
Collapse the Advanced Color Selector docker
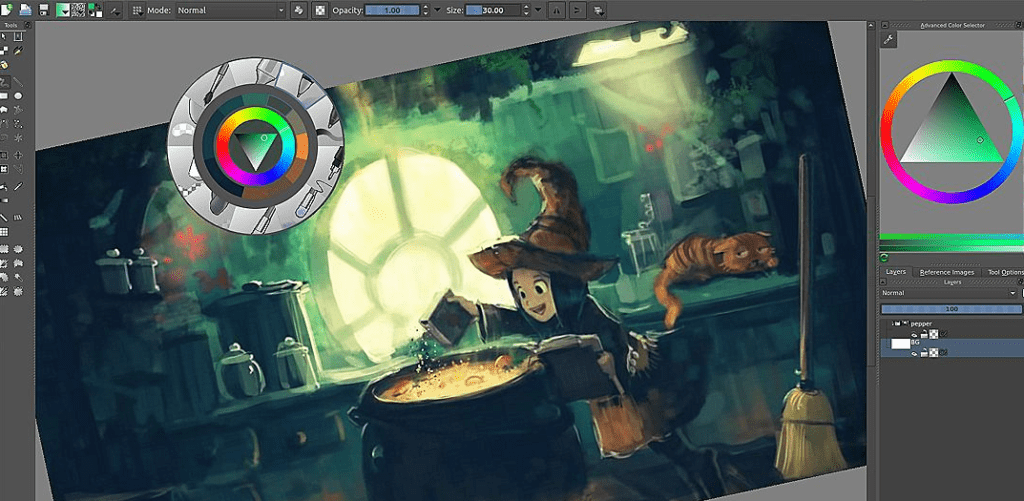coord(886,25)
